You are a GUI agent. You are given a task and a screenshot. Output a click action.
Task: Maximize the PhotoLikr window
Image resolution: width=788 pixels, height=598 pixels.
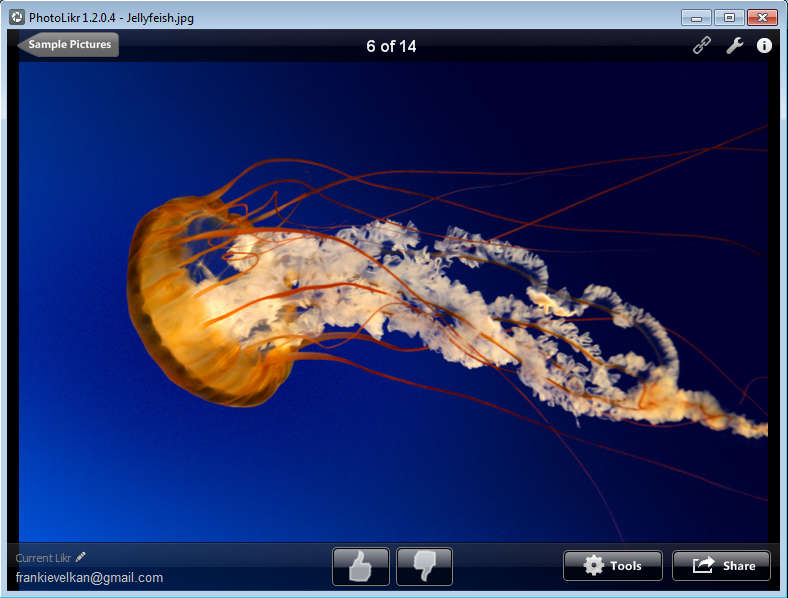tap(729, 18)
